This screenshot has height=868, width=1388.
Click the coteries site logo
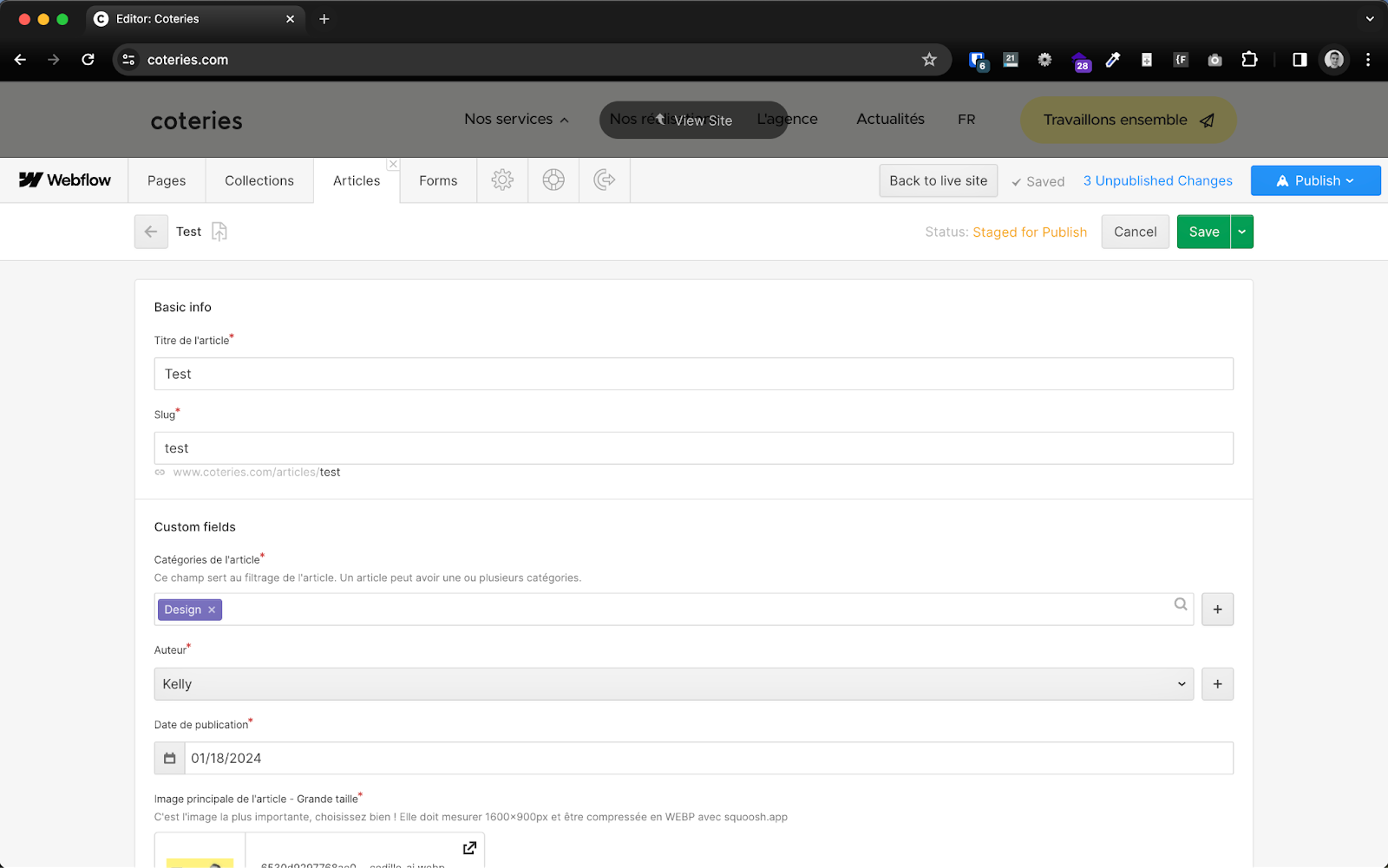pyautogui.click(x=197, y=121)
